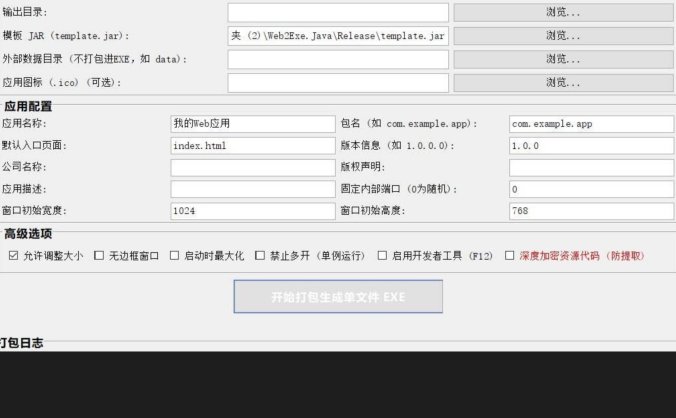Edit the application name field 我的Web应用
The width and height of the screenshot is (676, 418).
[x=253, y=124]
